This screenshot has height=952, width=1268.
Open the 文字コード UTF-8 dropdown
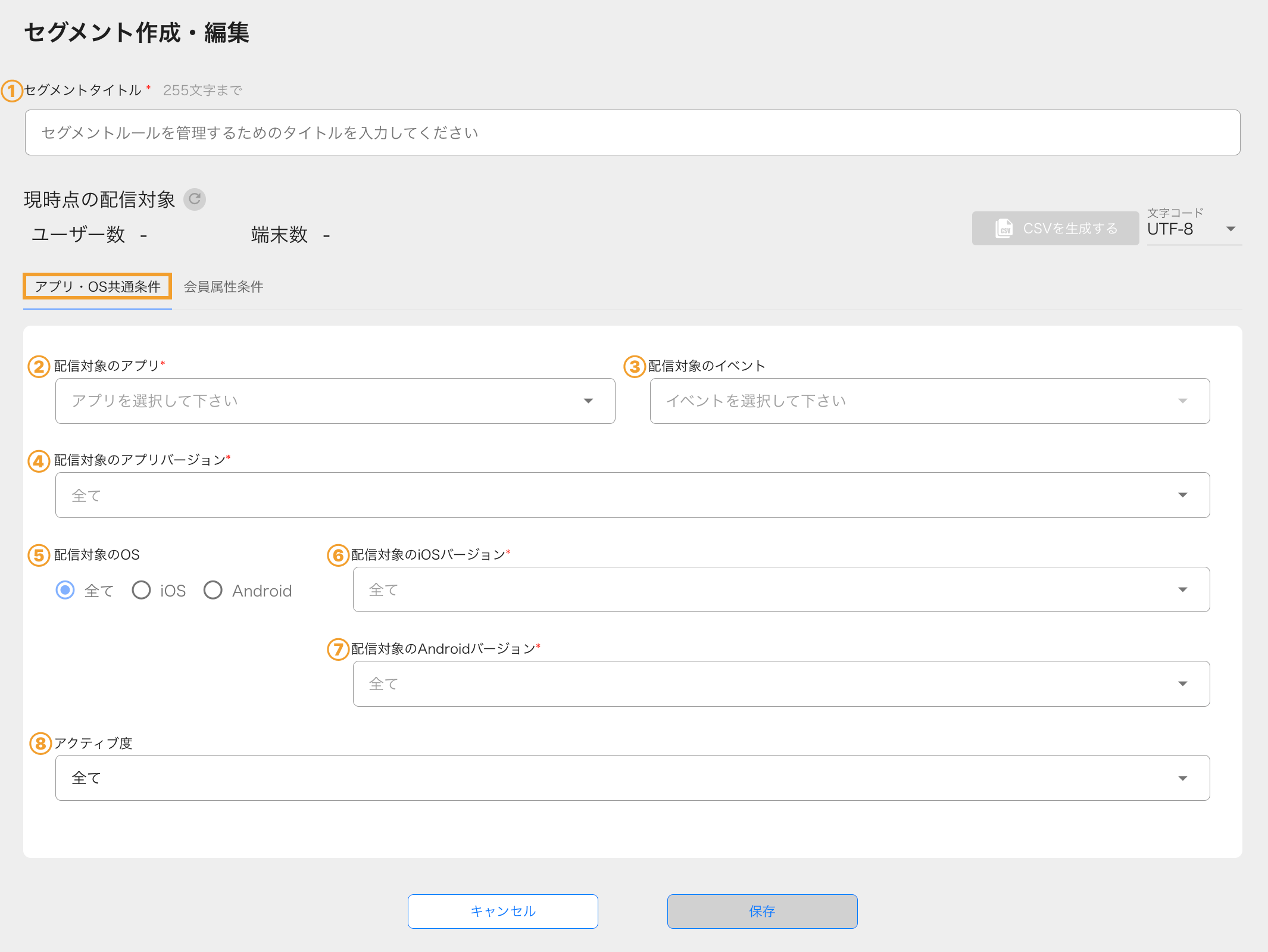(1194, 229)
